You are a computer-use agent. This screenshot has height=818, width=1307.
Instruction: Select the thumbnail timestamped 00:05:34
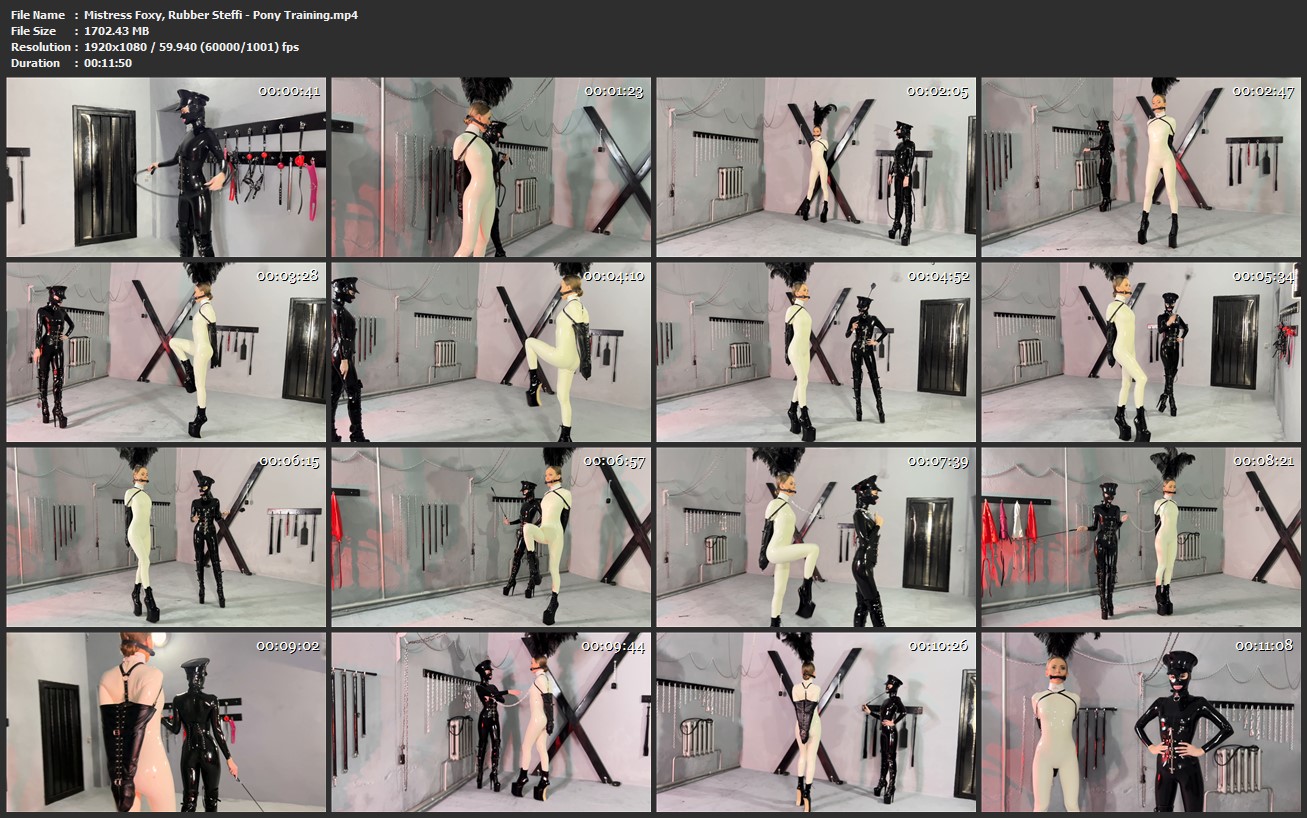coord(1141,352)
